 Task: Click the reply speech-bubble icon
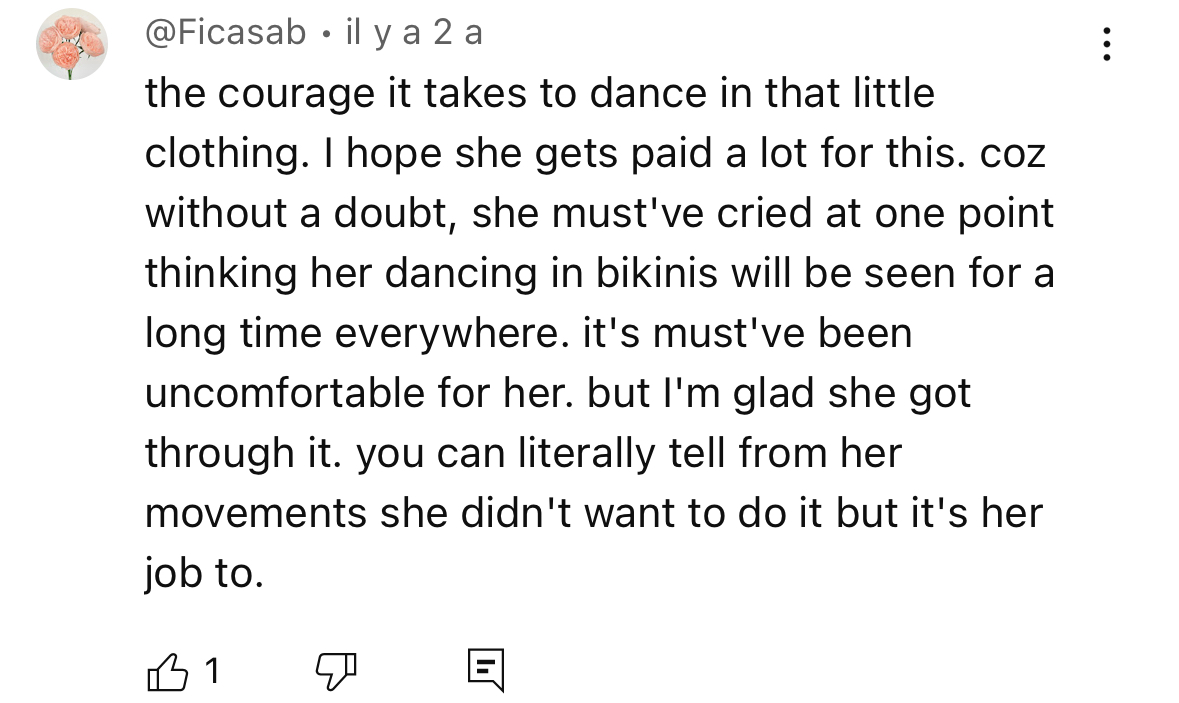coord(486,670)
